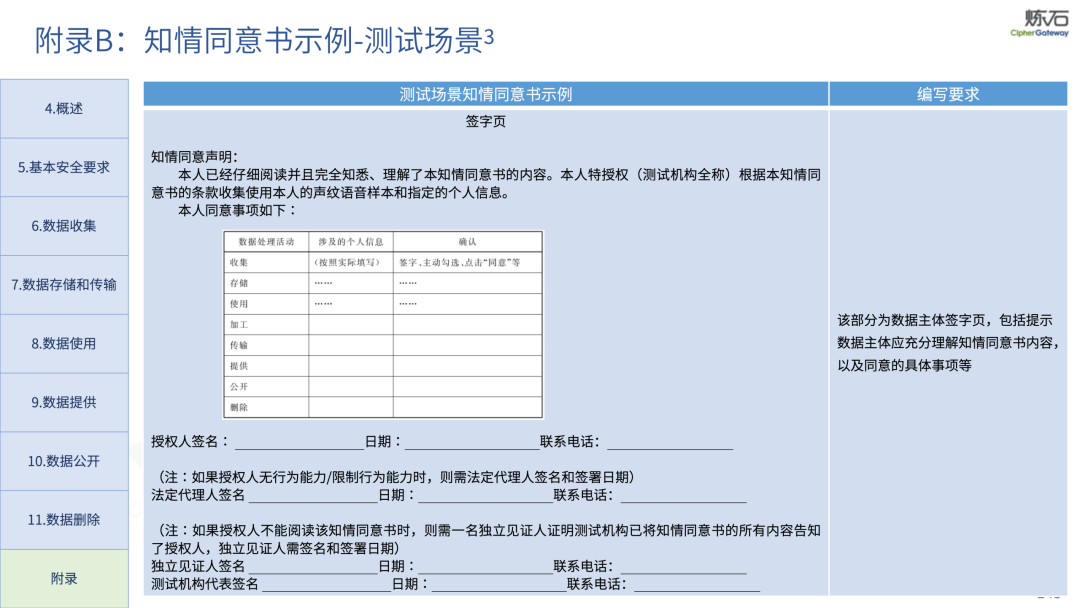This screenshot has width=1080, height=608.
Task: Go to the 7.数据存储和传输 section
Action: [64, 285]
